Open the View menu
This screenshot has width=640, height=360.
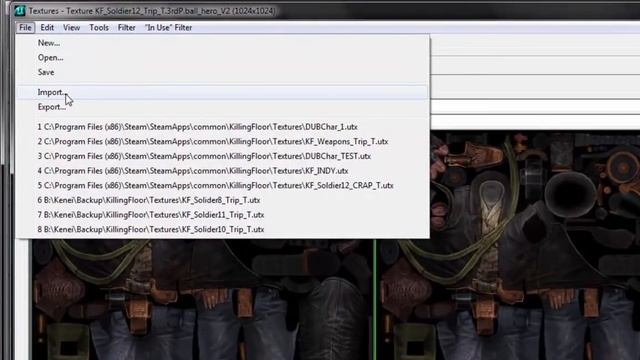click(71, 27)
